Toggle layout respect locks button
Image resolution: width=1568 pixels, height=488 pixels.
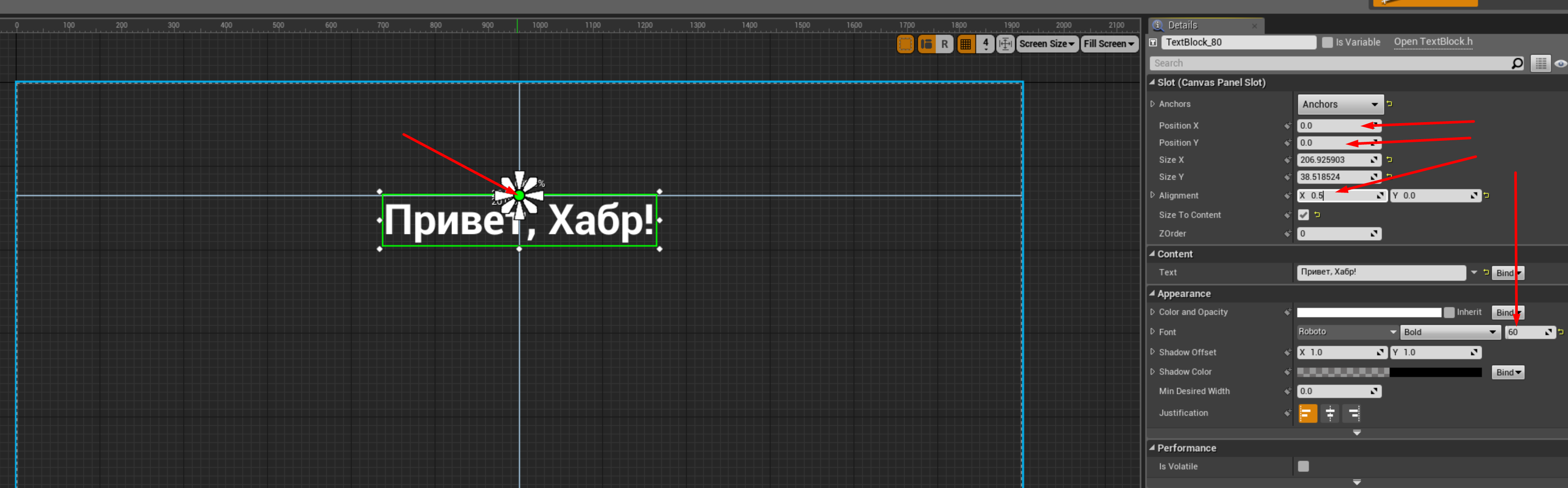coord(926,44)
